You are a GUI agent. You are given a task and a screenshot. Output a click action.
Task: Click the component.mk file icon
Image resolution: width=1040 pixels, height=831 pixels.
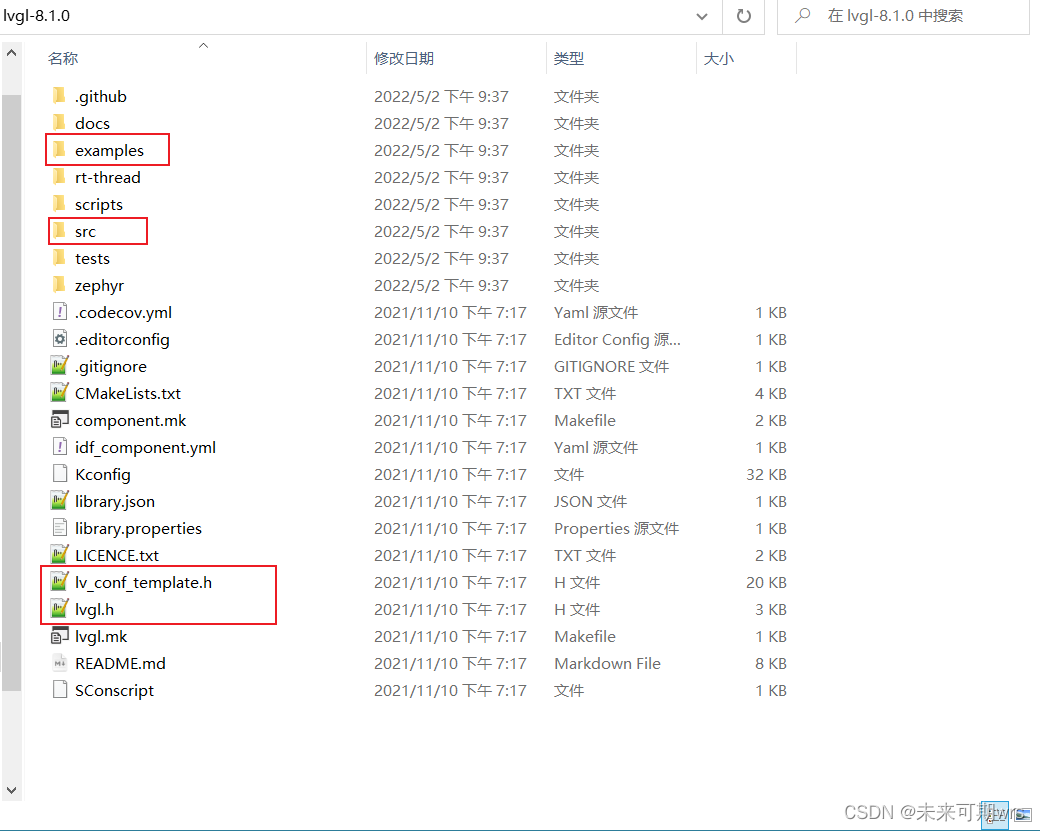[60, 420]
